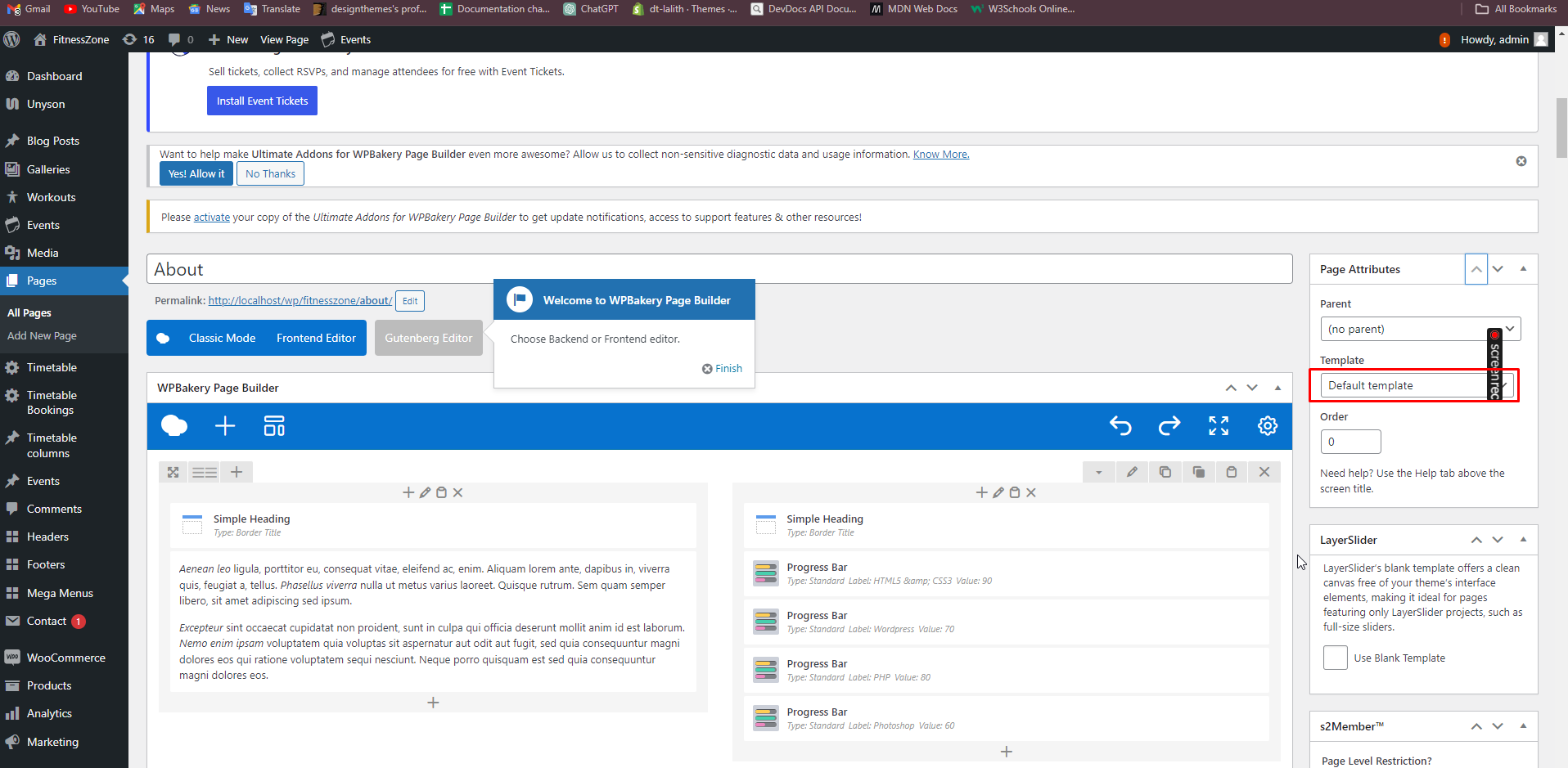Open the Template dropdown

point(1418,385)
